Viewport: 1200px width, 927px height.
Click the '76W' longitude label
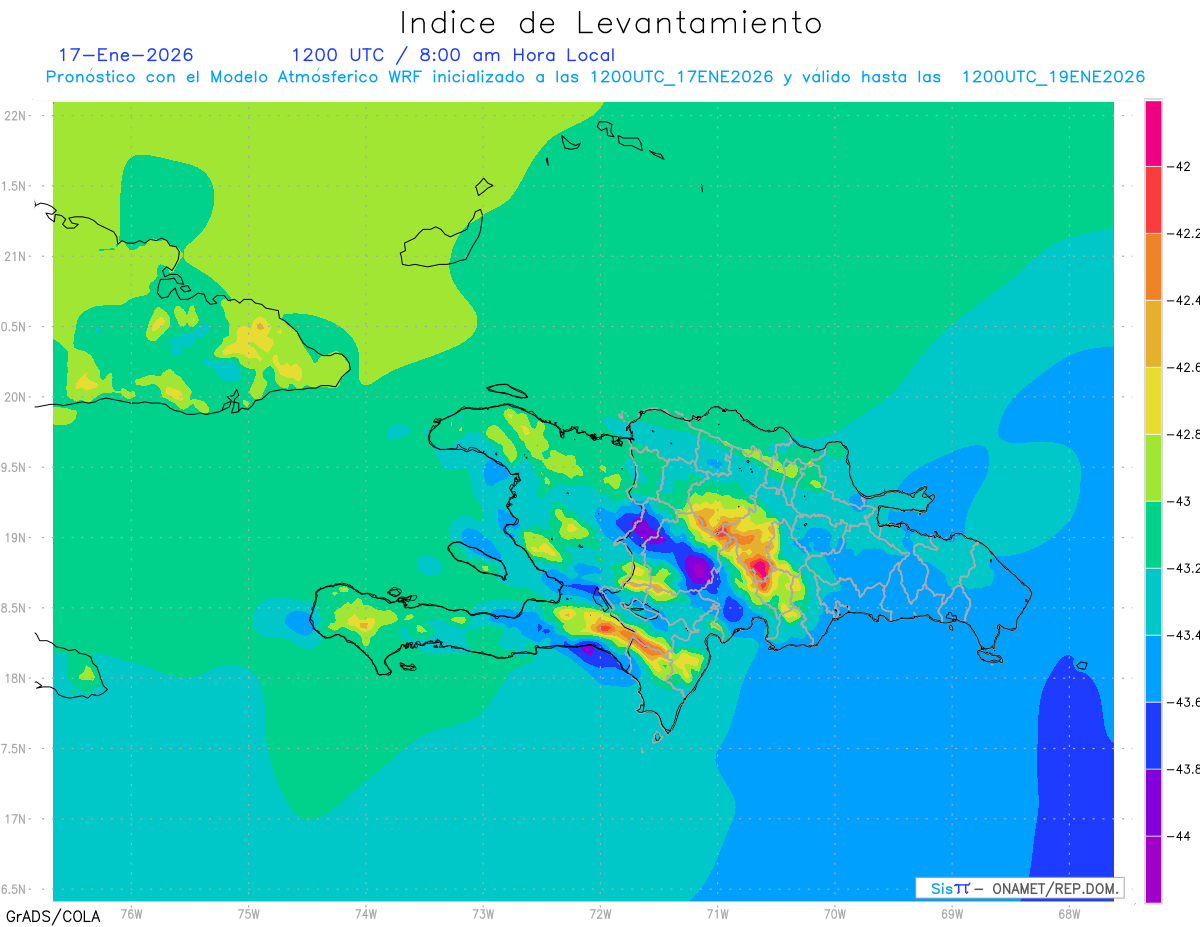coord(131,914)
